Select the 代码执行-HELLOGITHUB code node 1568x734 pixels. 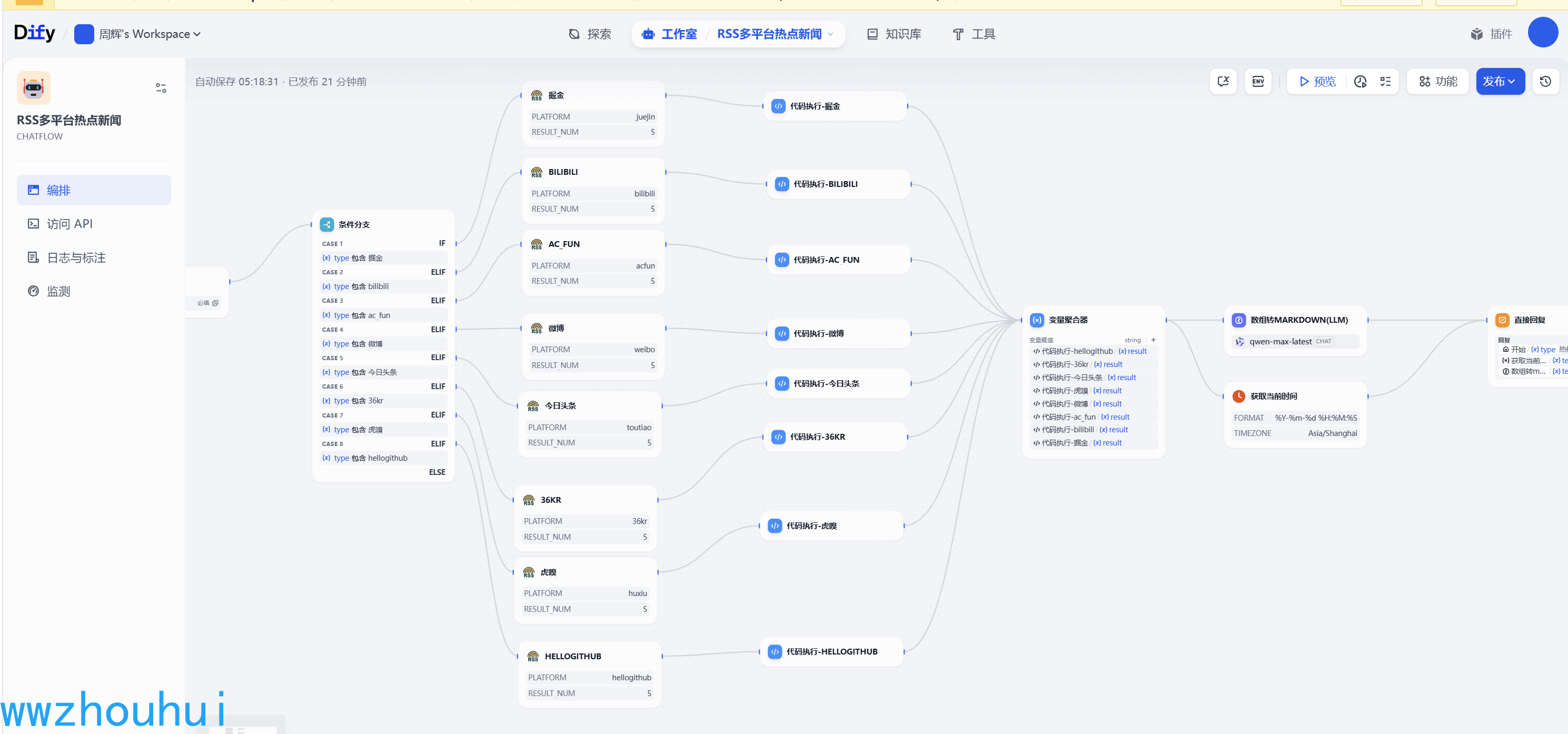(x=831, y=652)
